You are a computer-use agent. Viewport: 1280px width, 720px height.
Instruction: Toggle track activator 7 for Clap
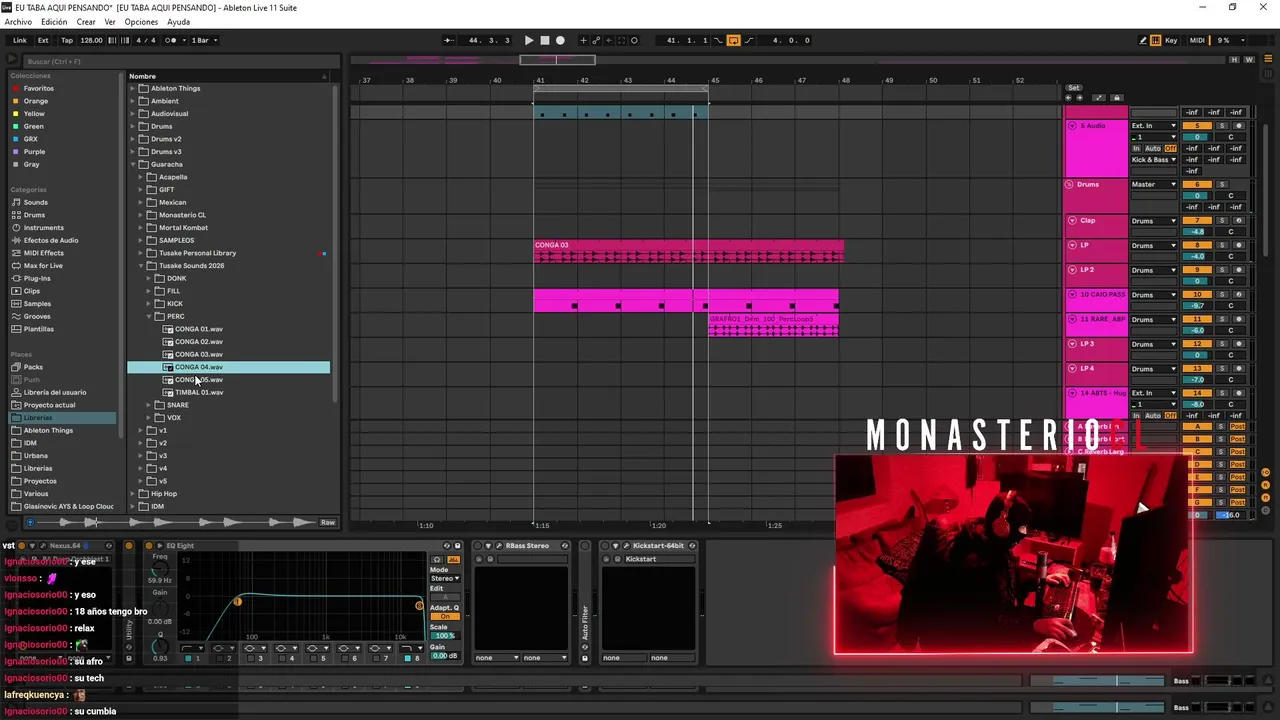click(1197, 221)
